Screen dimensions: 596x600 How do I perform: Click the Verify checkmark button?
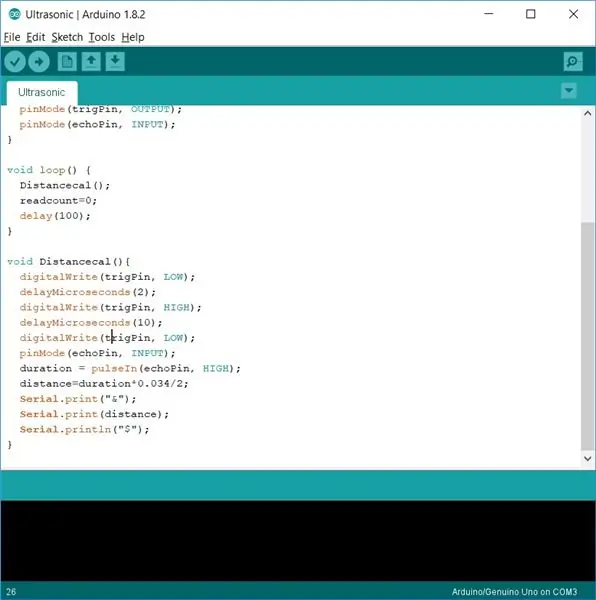15,61
